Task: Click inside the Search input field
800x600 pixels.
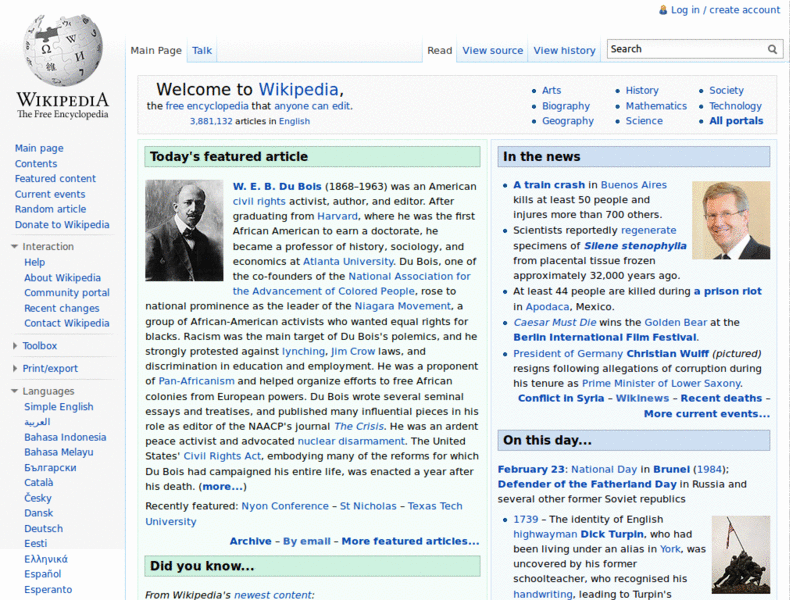Action: pos(685,49)
